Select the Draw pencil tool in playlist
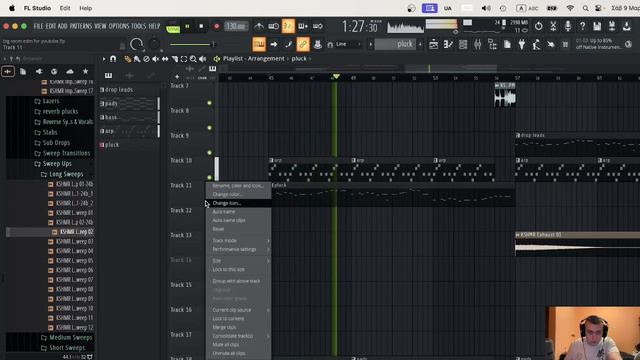The width and height of the screenshot is (640, 360). tap(128, 59)
